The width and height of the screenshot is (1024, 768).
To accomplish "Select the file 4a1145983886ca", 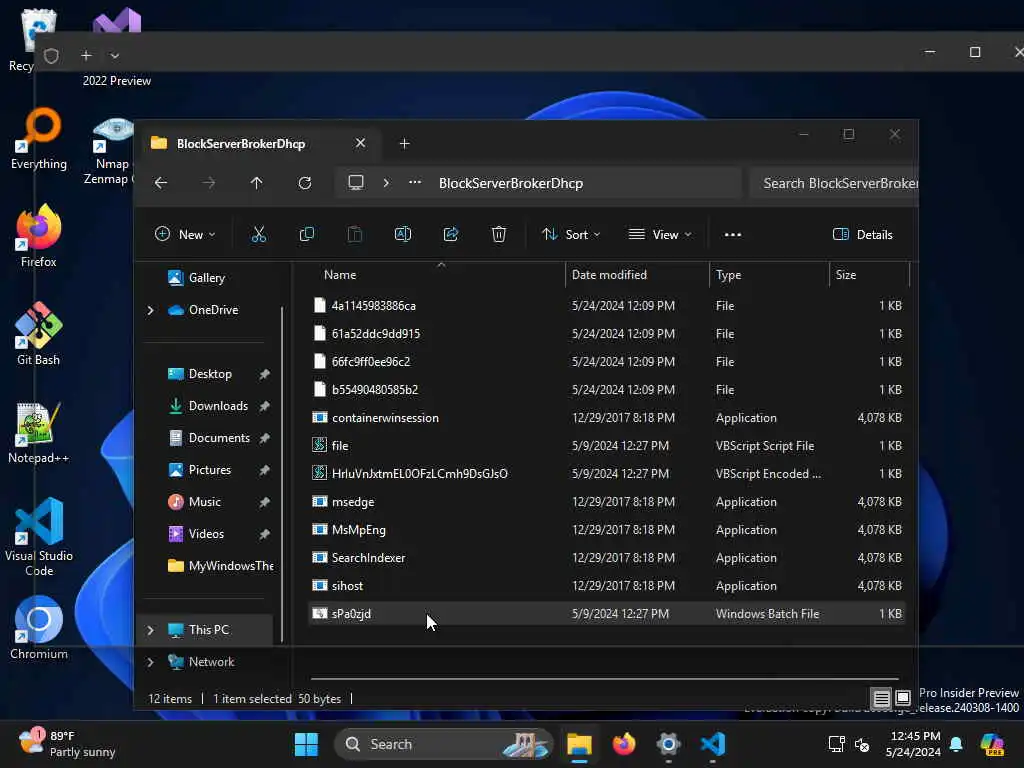I will [x=607, y=306].
